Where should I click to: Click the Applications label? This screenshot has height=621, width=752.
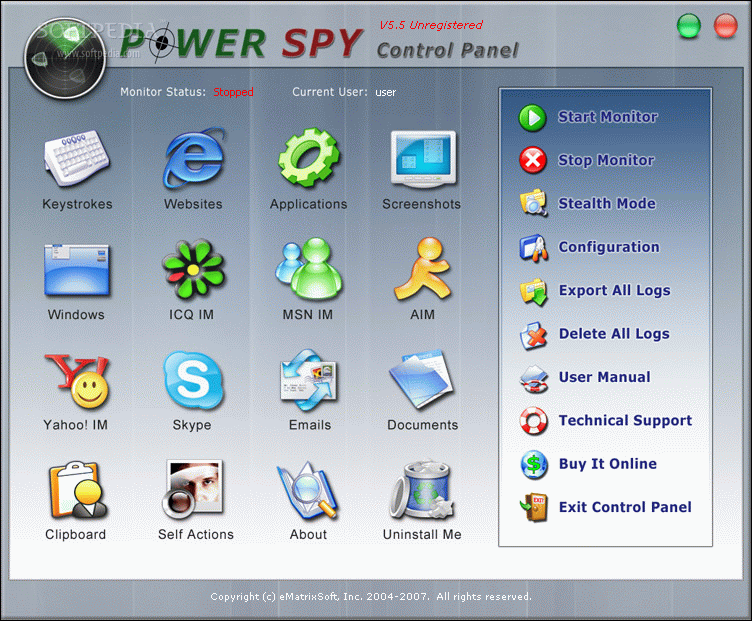coord(308,204)
